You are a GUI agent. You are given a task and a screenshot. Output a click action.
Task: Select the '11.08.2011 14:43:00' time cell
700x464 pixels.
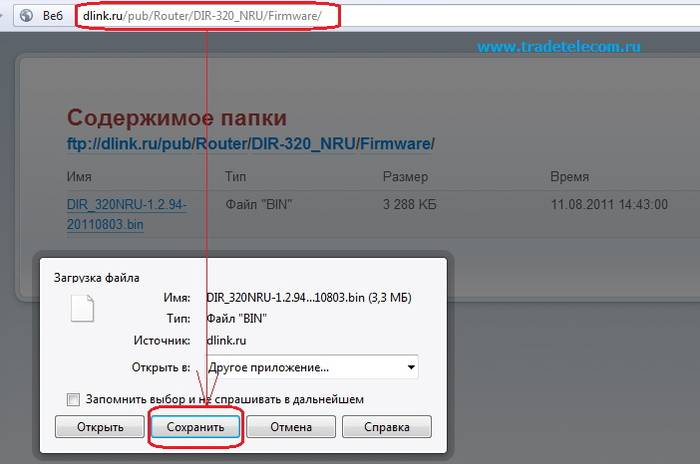[609, 205]
